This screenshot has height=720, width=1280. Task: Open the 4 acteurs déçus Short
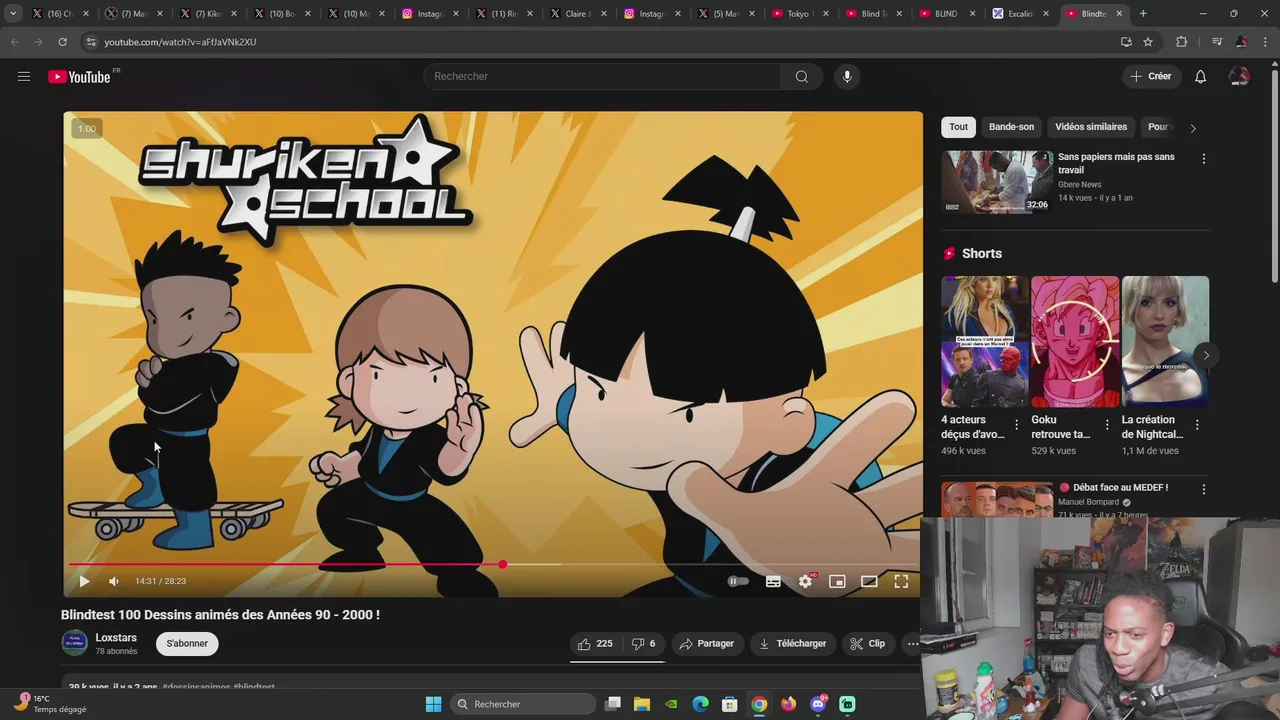(985, 342)
